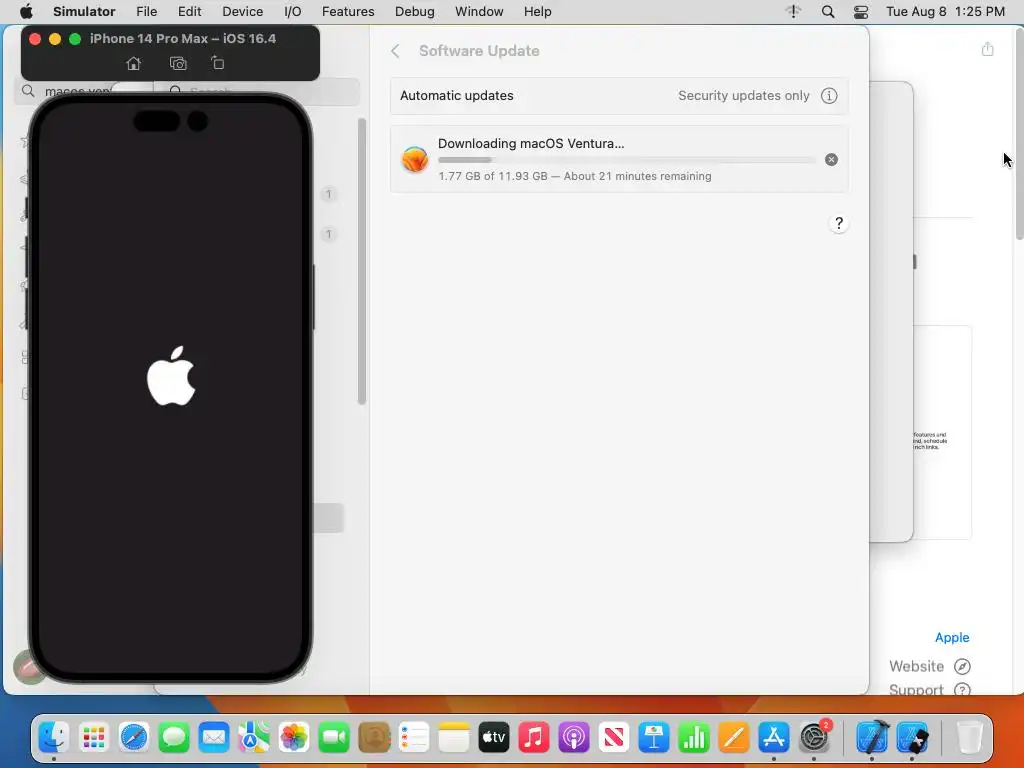Open Xcode from the Dock
The height and width of the screenshot is (768, 1024).
[x=872, y=738]
